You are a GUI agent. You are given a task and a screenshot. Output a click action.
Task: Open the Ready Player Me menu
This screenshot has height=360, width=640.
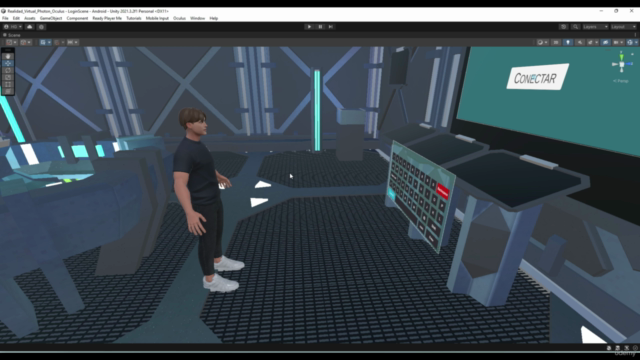coord(107,18)
